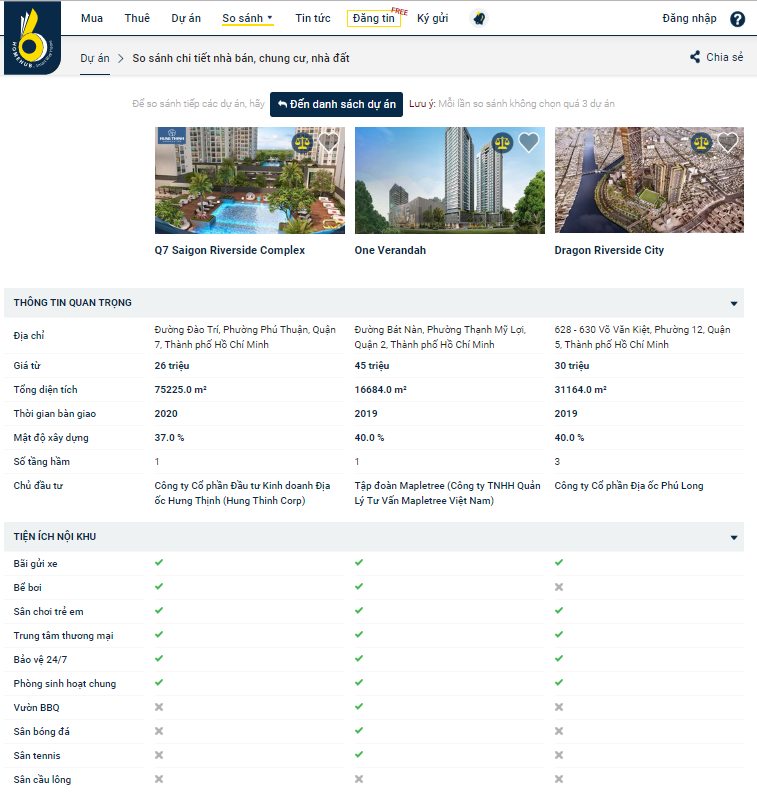The image size is (757, 798).
Task: Click Q7 Saigon's check for Phòng sinh hoạt chung
Action: 159,682
